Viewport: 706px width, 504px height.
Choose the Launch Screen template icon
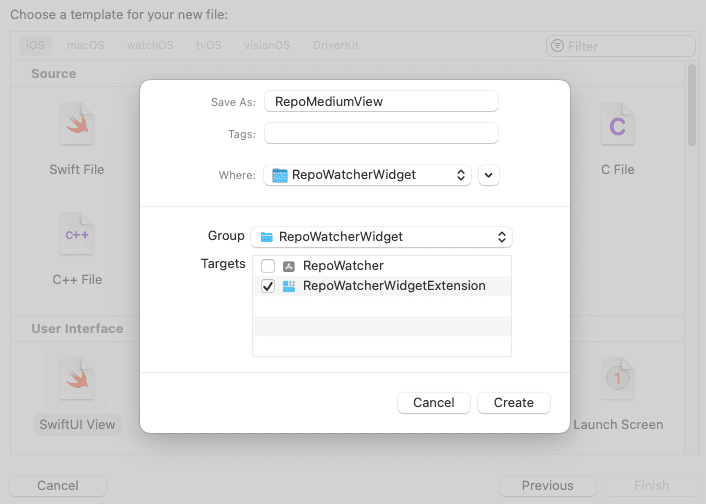click(x=618, y=379)
